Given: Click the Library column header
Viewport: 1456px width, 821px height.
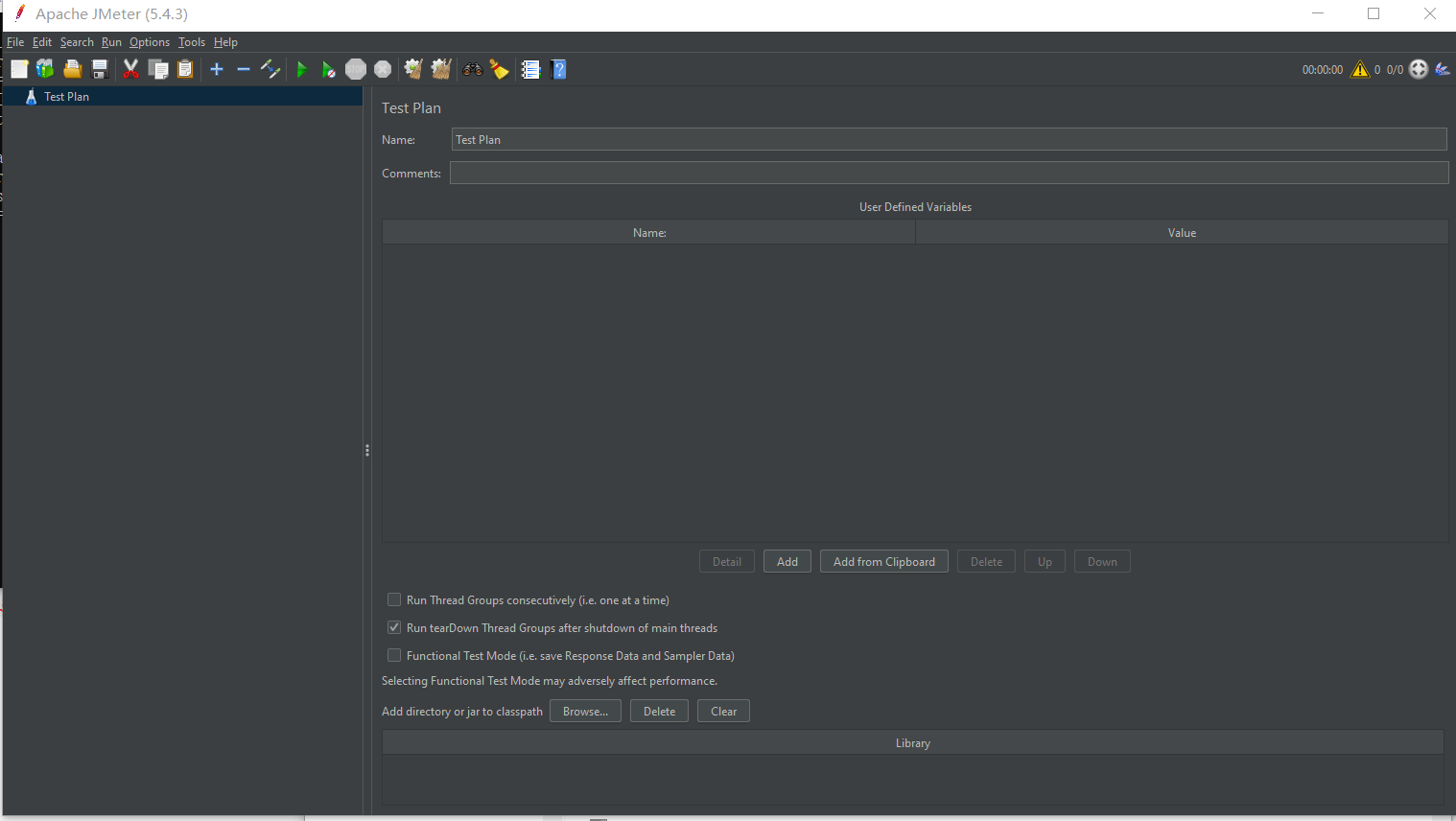Looking at the screenshot, I should [913, 742].
